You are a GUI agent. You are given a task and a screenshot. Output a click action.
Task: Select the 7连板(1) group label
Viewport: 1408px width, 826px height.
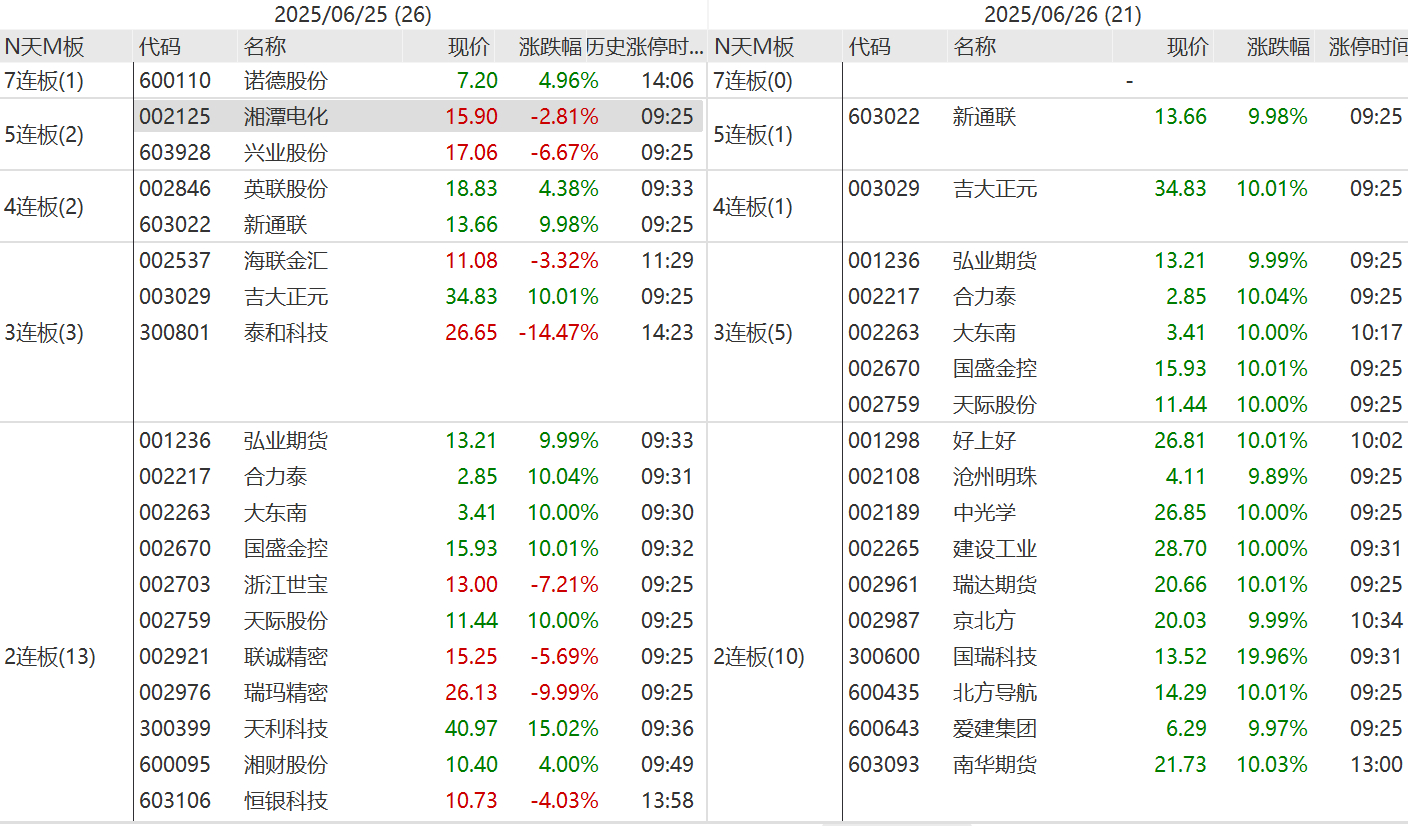(x=45, y=81)
